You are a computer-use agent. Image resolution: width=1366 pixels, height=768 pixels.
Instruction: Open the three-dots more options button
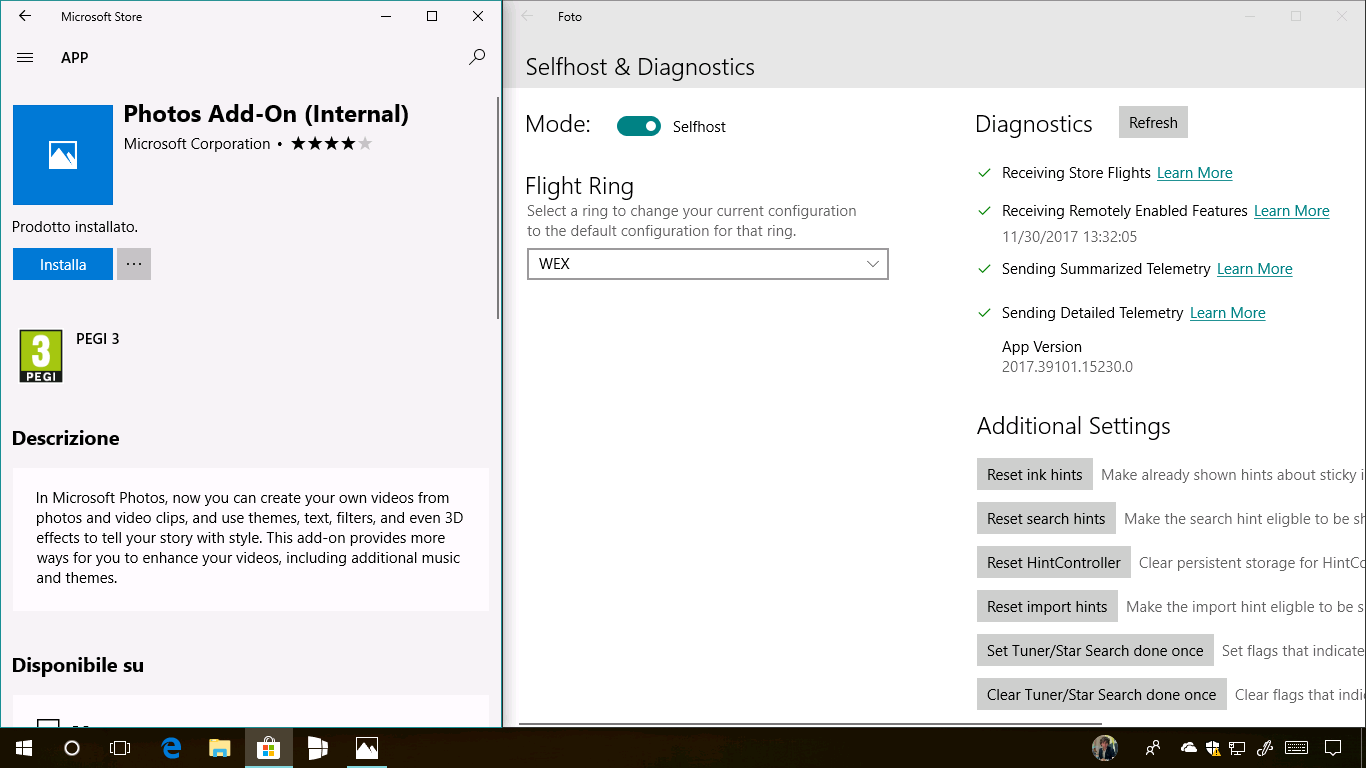coord(134,264)
